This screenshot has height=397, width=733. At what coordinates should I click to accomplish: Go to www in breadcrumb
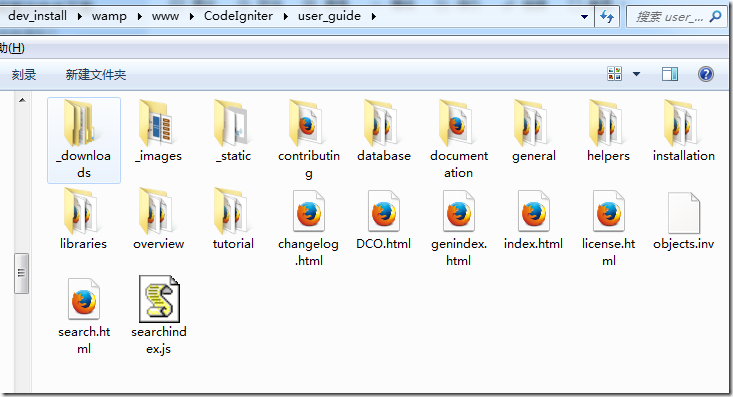point(165,16)
